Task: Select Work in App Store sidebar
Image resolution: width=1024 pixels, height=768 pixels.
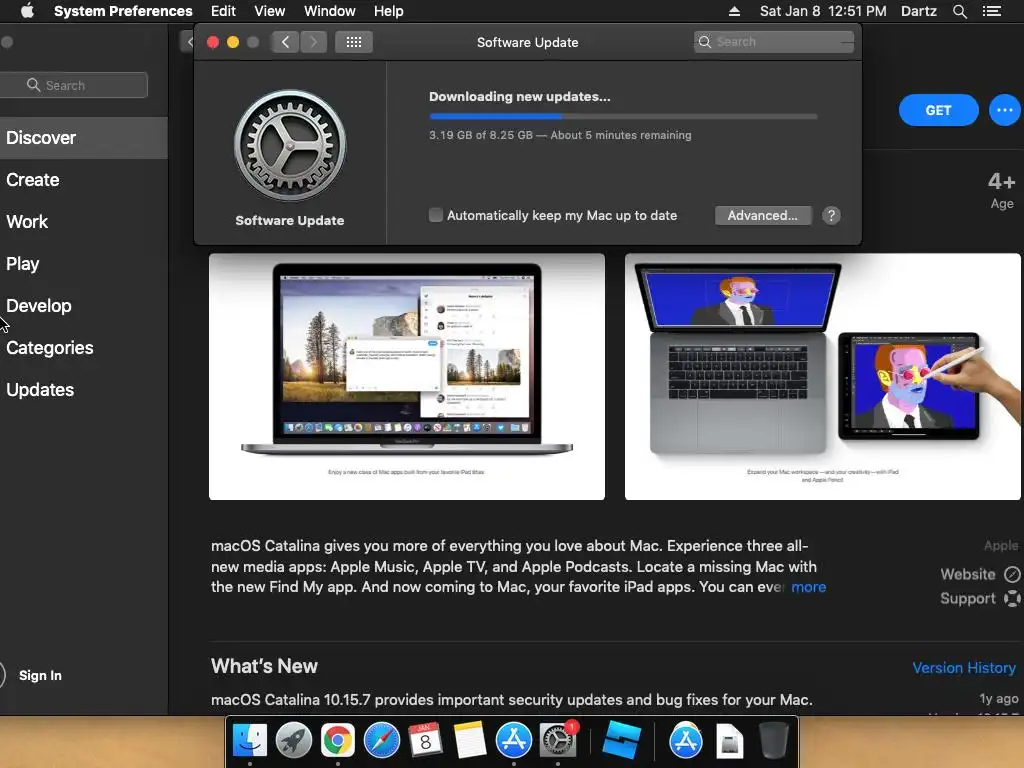Action: [84, 221]
